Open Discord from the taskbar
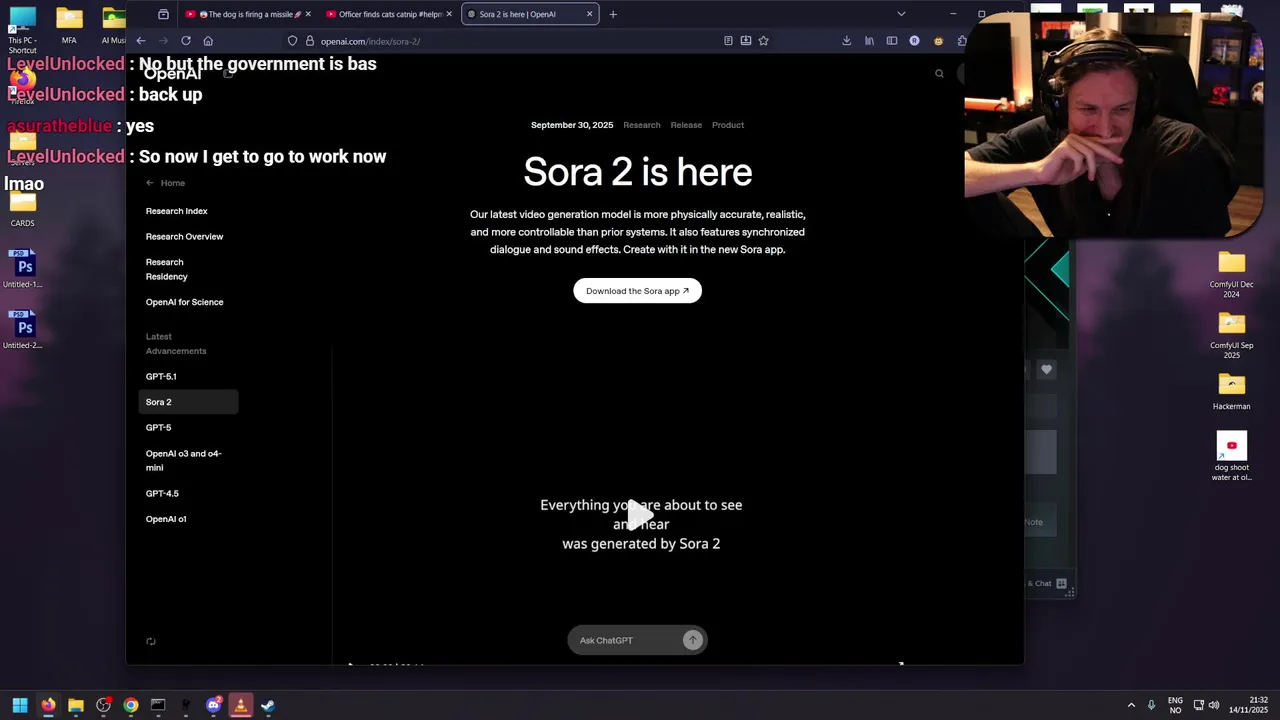This screenshot has width=1280, height=720. [x=213, y=705]
